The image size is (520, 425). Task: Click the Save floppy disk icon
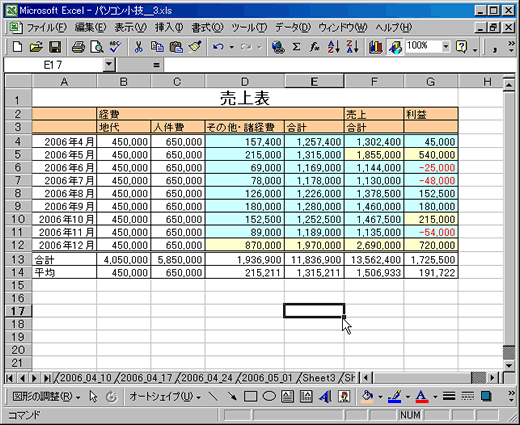click(x=55, y=47)
